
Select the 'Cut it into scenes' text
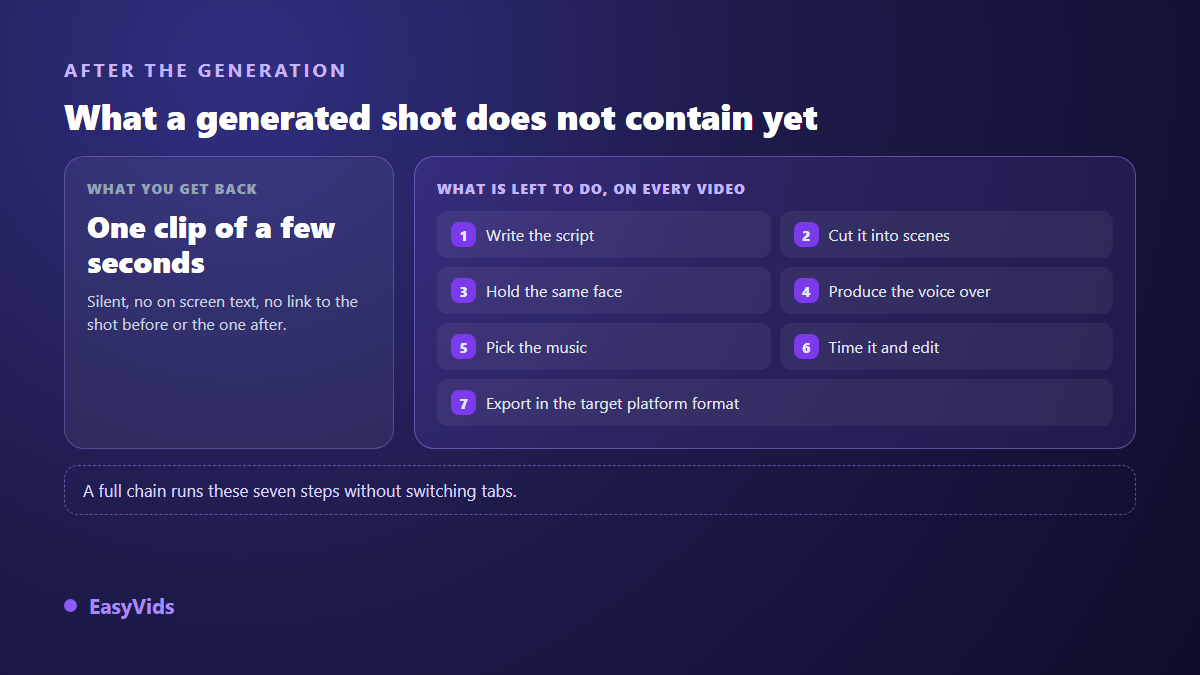[889, 236]
